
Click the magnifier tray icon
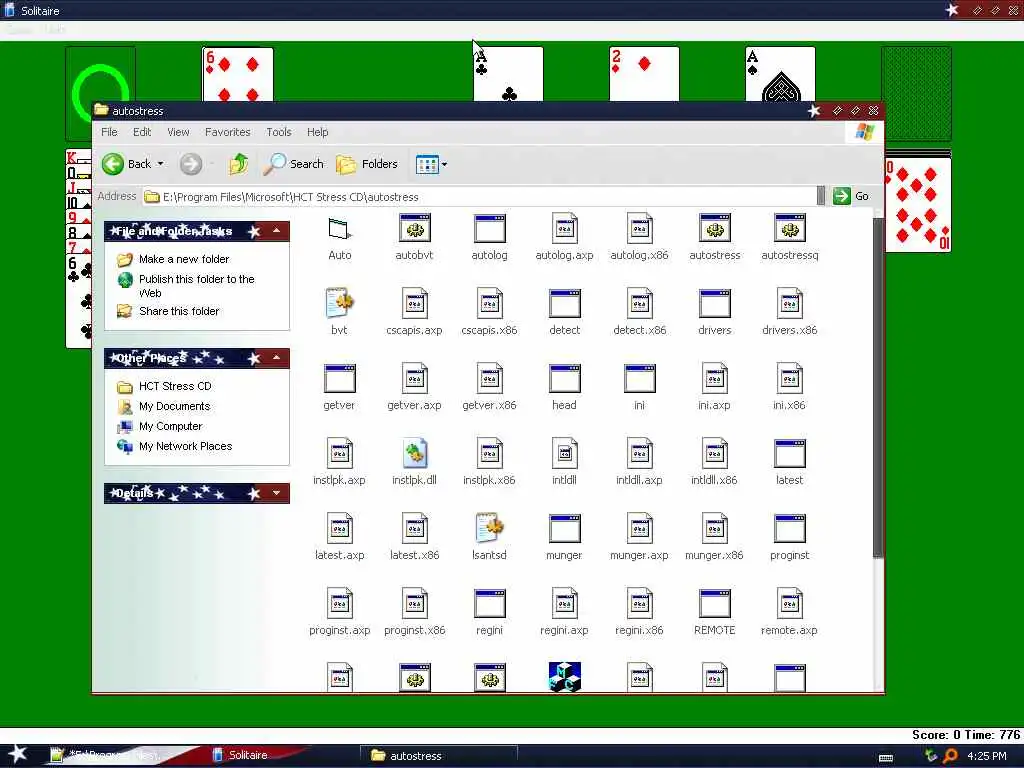pos(951,756)
